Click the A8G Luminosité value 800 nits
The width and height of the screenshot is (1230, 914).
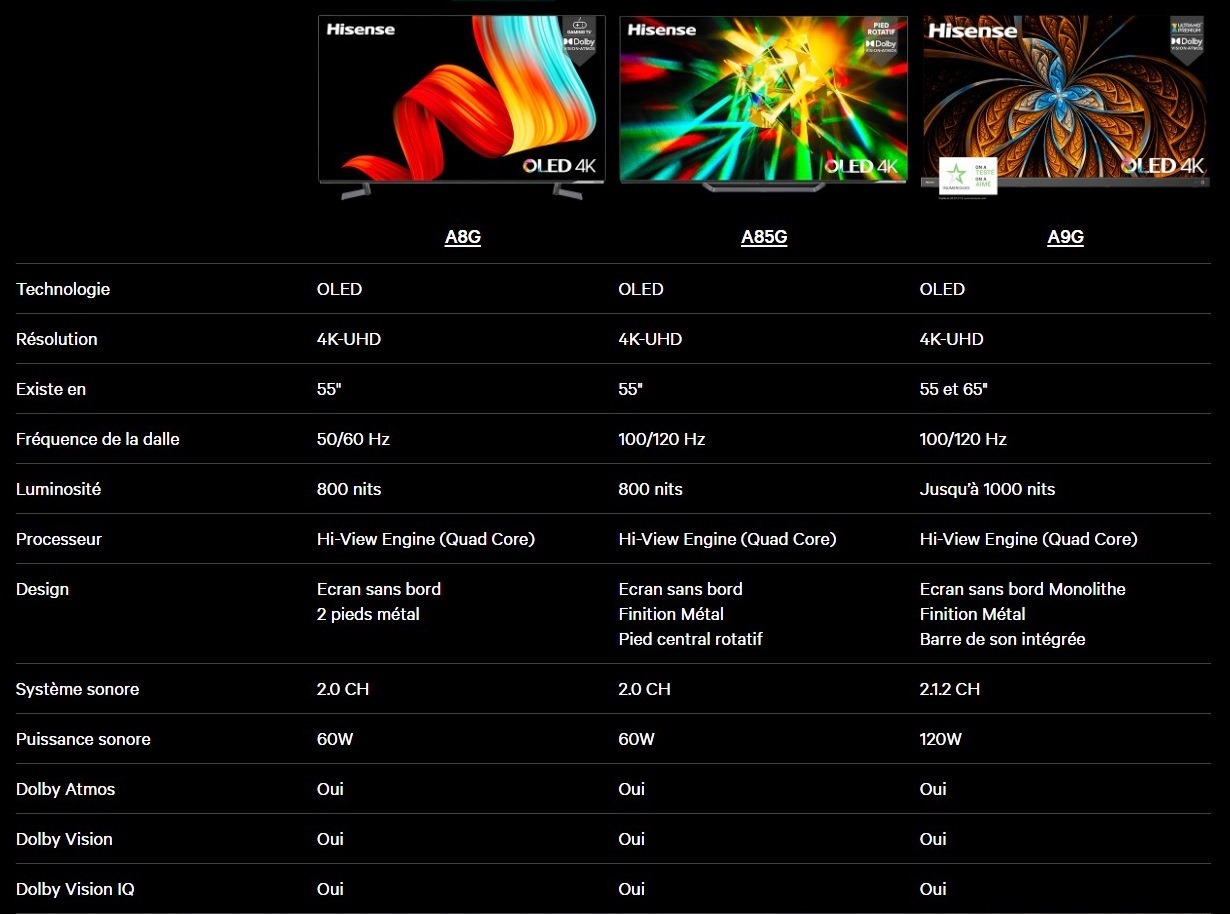click(x=349, y=489)
